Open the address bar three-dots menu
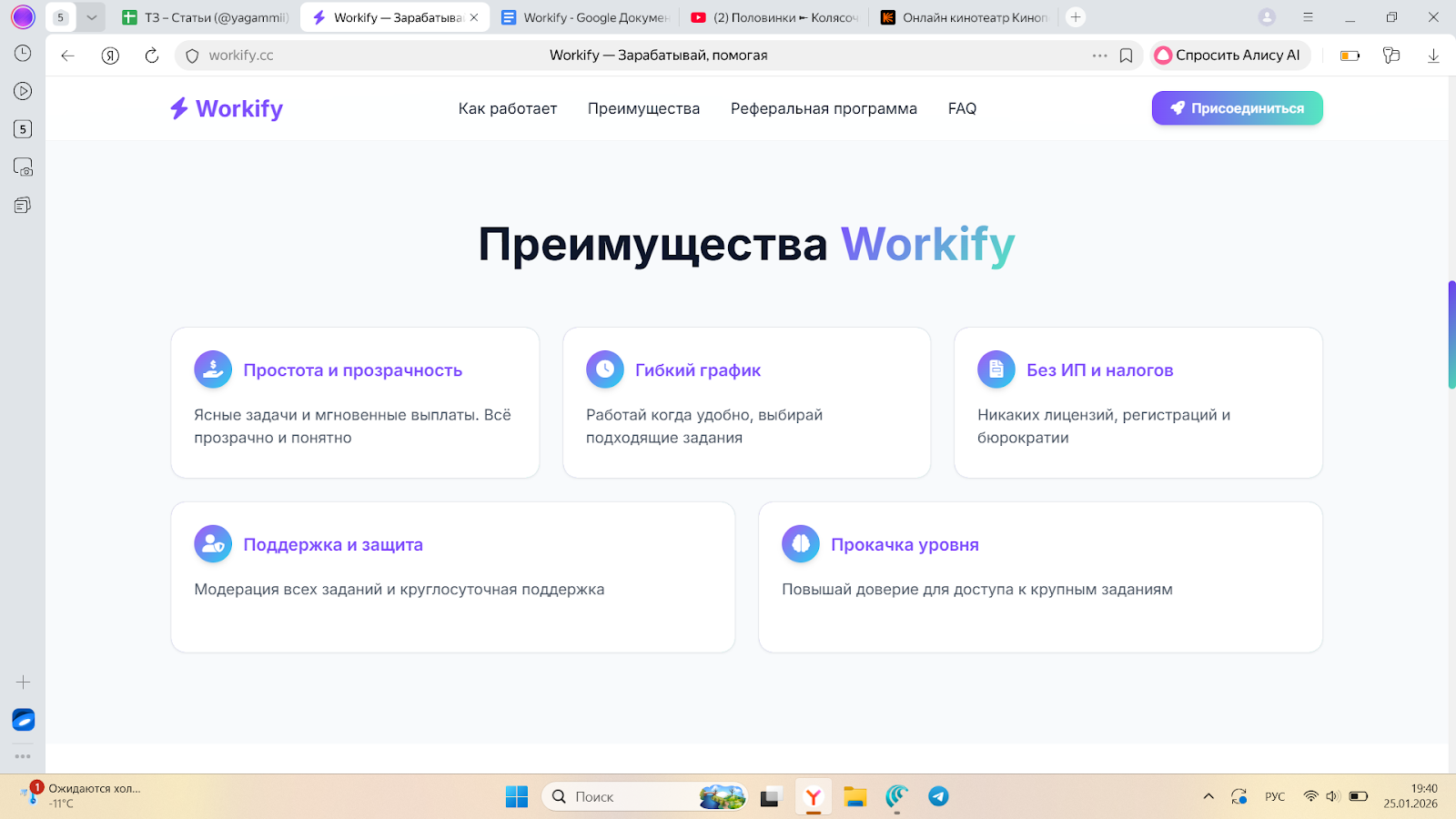Image resolution: width=1456 pixels, height=819 pixels. (x=1099, y=55)
